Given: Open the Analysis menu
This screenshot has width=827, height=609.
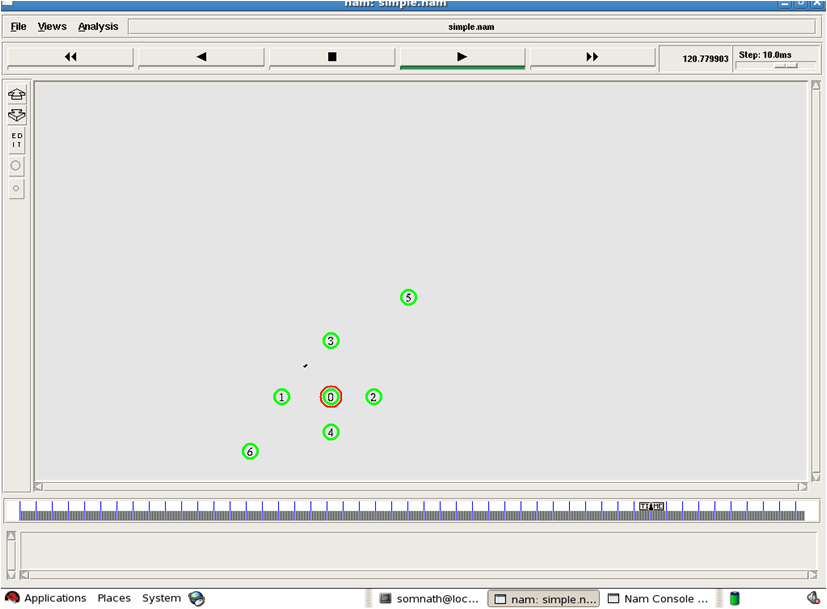Looking at the screenshot, I should tap(98, 27).
